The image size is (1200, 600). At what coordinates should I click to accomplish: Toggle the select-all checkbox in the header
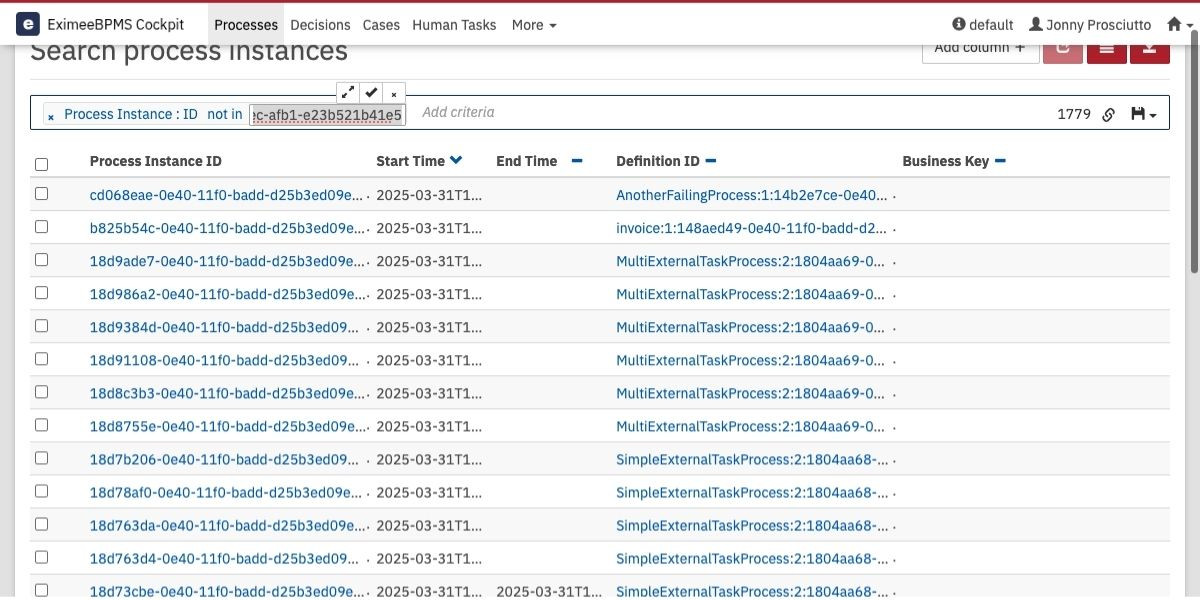click(41, 164)
